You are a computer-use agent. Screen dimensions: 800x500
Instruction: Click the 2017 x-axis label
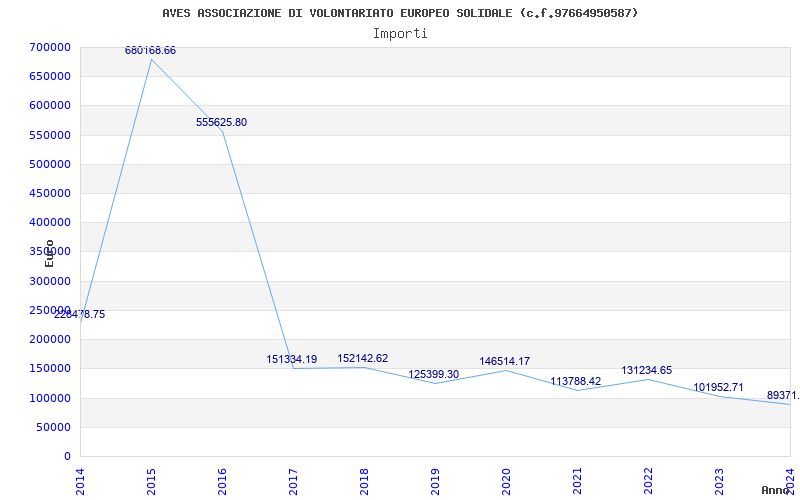pyautogui.click(x=293, y=481)
